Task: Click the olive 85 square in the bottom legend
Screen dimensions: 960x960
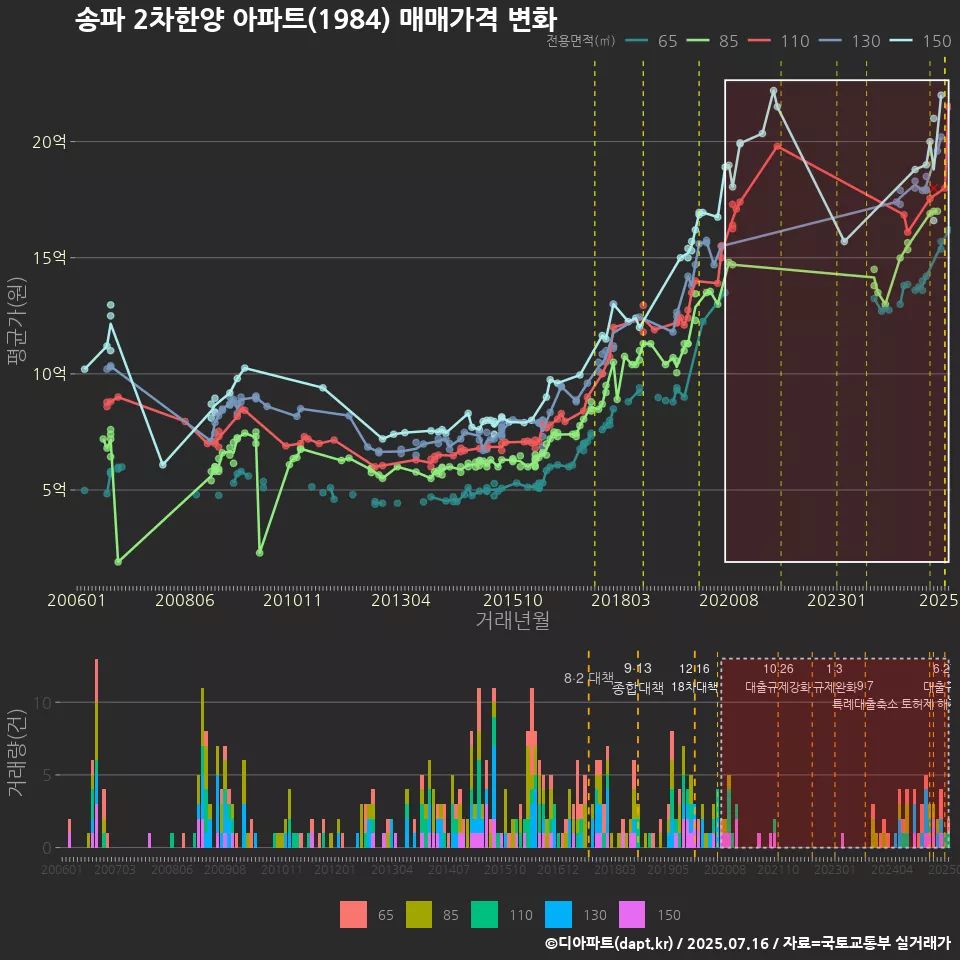Action: point(419,915)
